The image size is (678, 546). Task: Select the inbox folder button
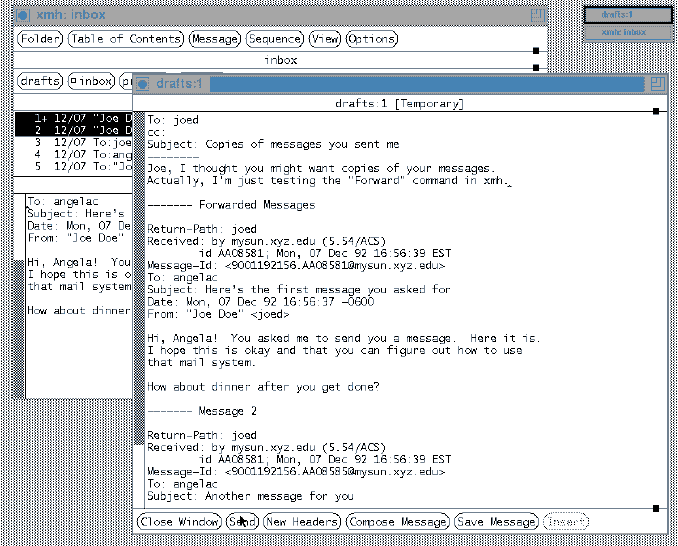(x=91, y=81)
